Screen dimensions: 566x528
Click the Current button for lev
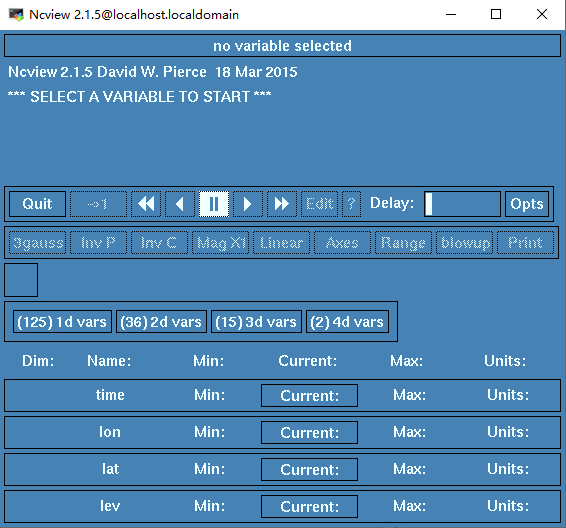(309, 506)
